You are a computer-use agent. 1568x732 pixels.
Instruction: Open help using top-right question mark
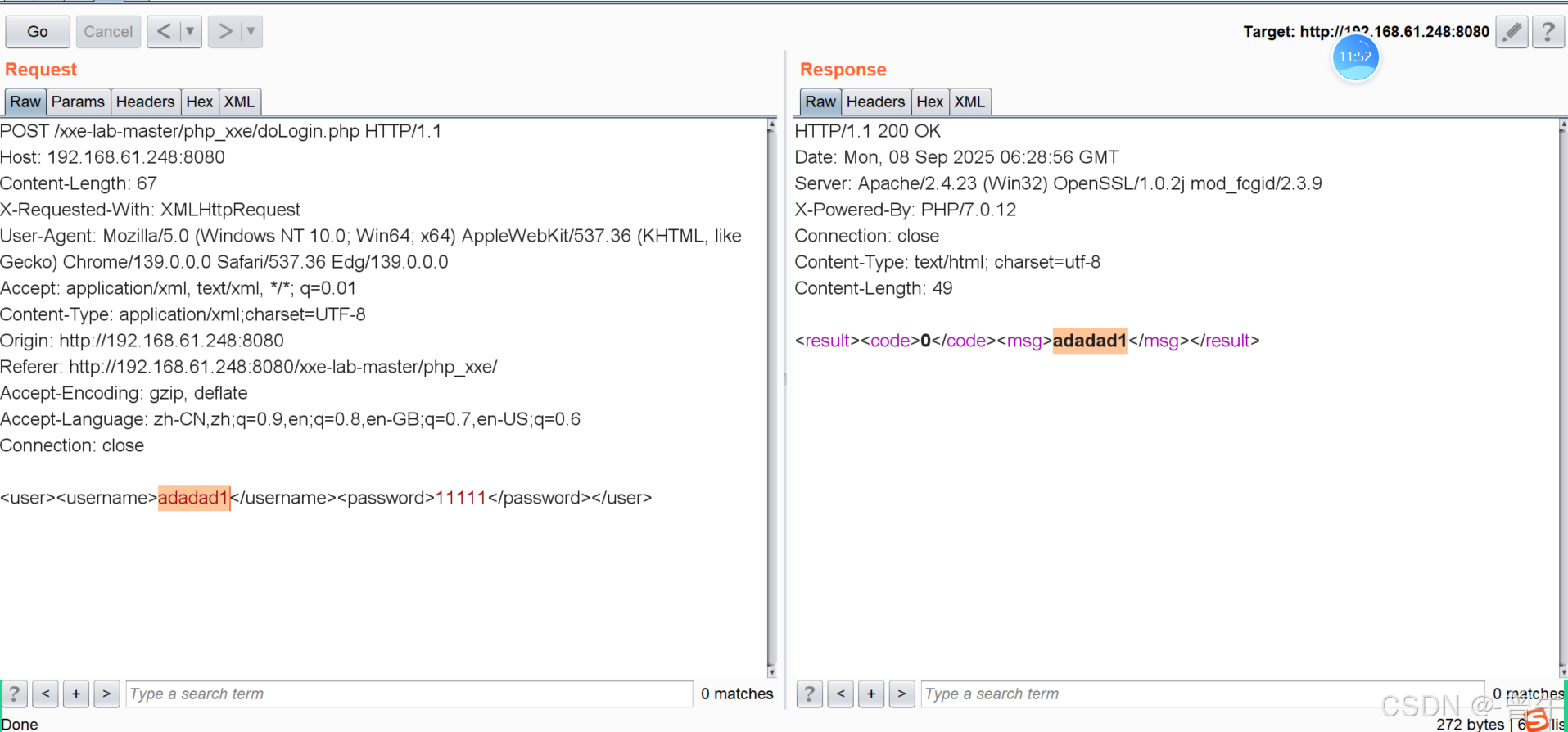click(x=1548, y=32)
